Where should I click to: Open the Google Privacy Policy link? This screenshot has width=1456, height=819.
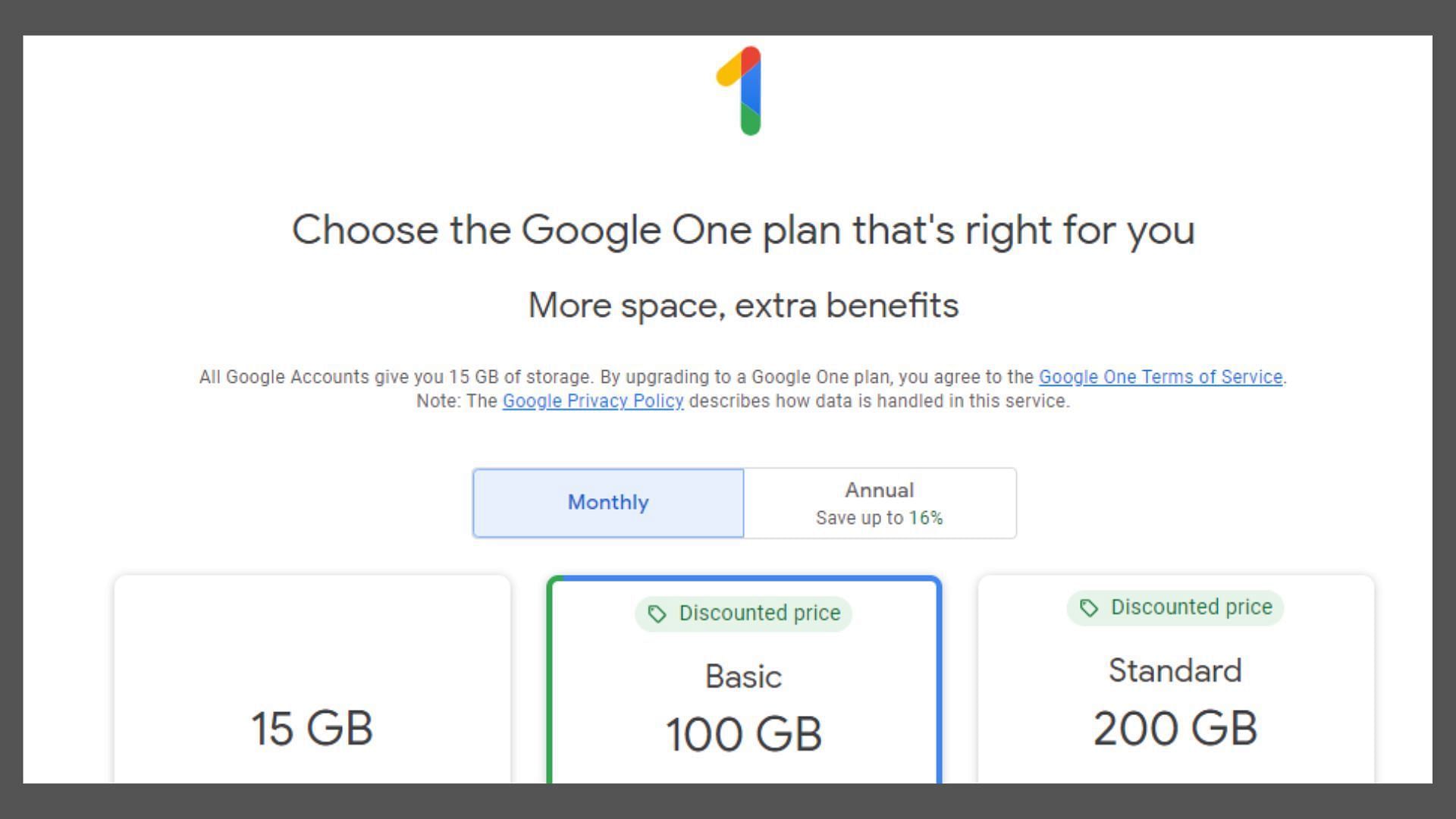[593, 401]
